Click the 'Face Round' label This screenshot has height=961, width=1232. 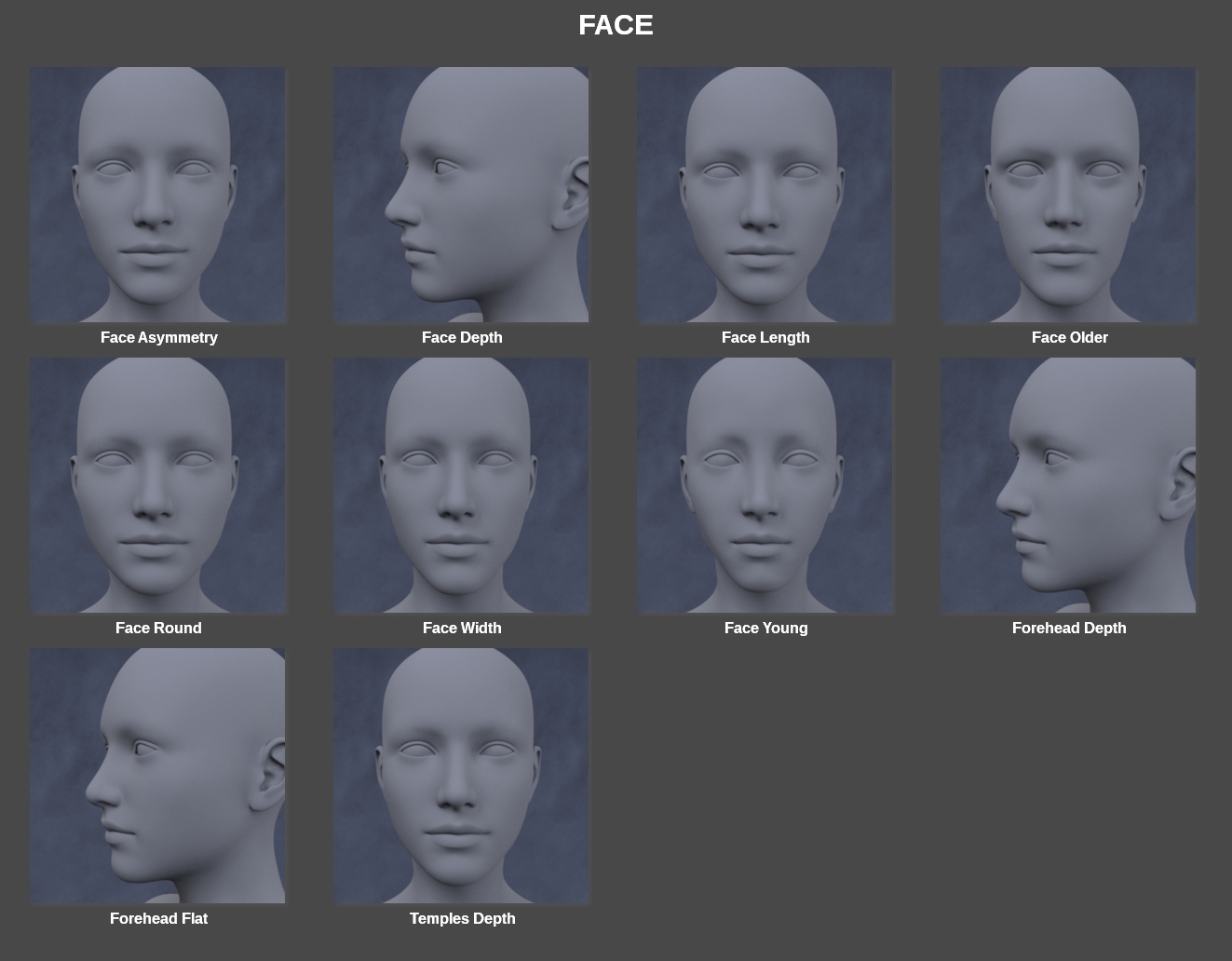tap(158, 629)
